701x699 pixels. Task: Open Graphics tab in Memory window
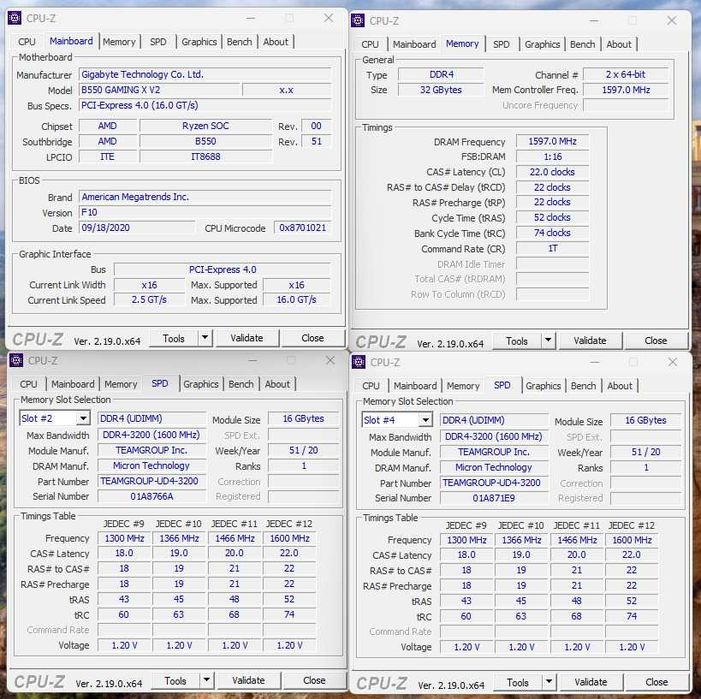(x=542, y=44)
